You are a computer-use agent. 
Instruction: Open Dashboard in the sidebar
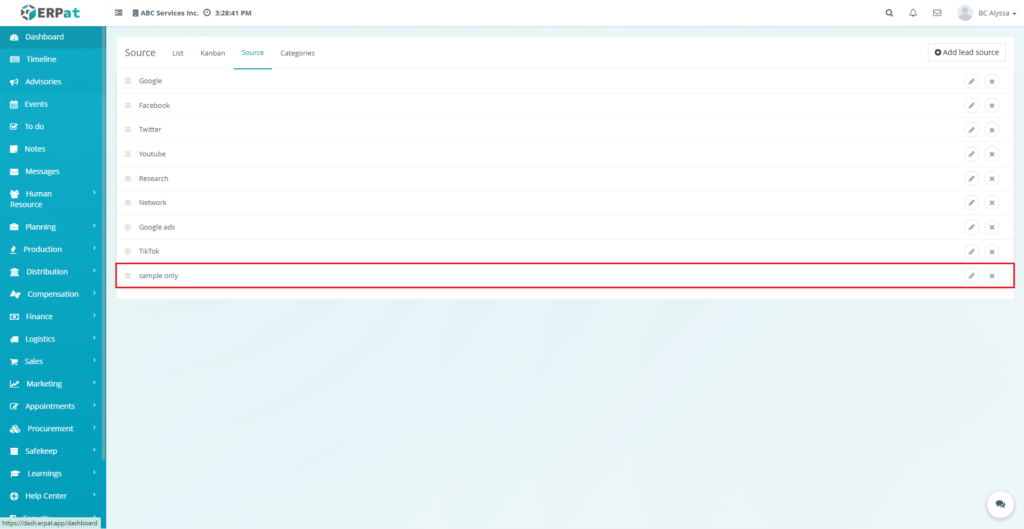pos(53,37)
